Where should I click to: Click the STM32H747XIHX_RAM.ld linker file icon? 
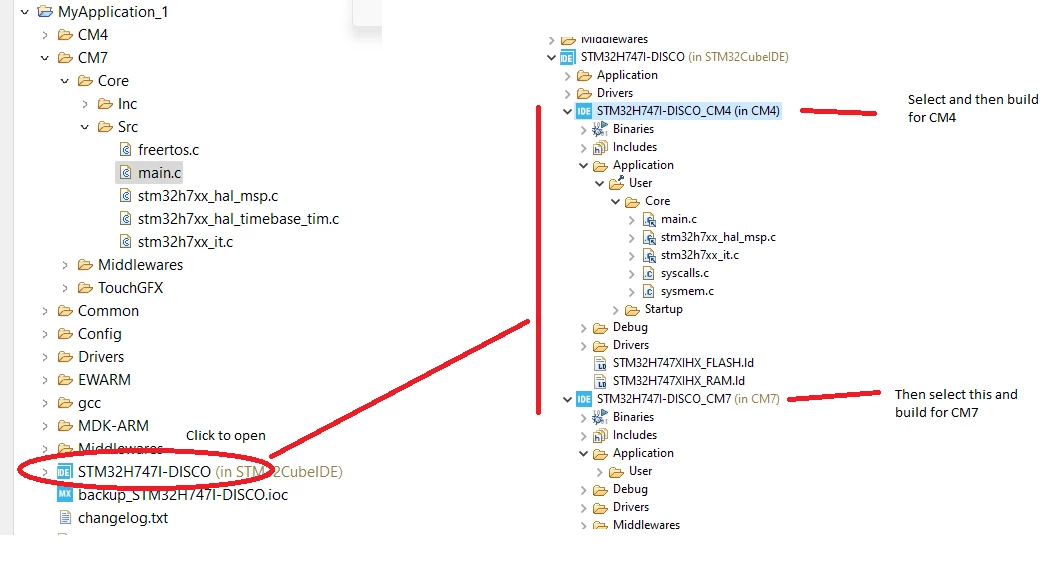[600, 381]
